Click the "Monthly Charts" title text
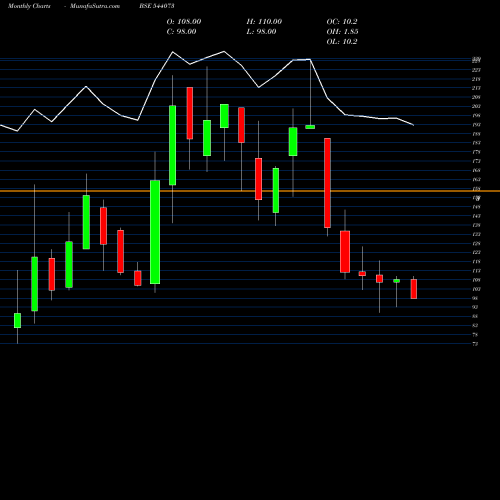500x500 pixels. point(29,6)
